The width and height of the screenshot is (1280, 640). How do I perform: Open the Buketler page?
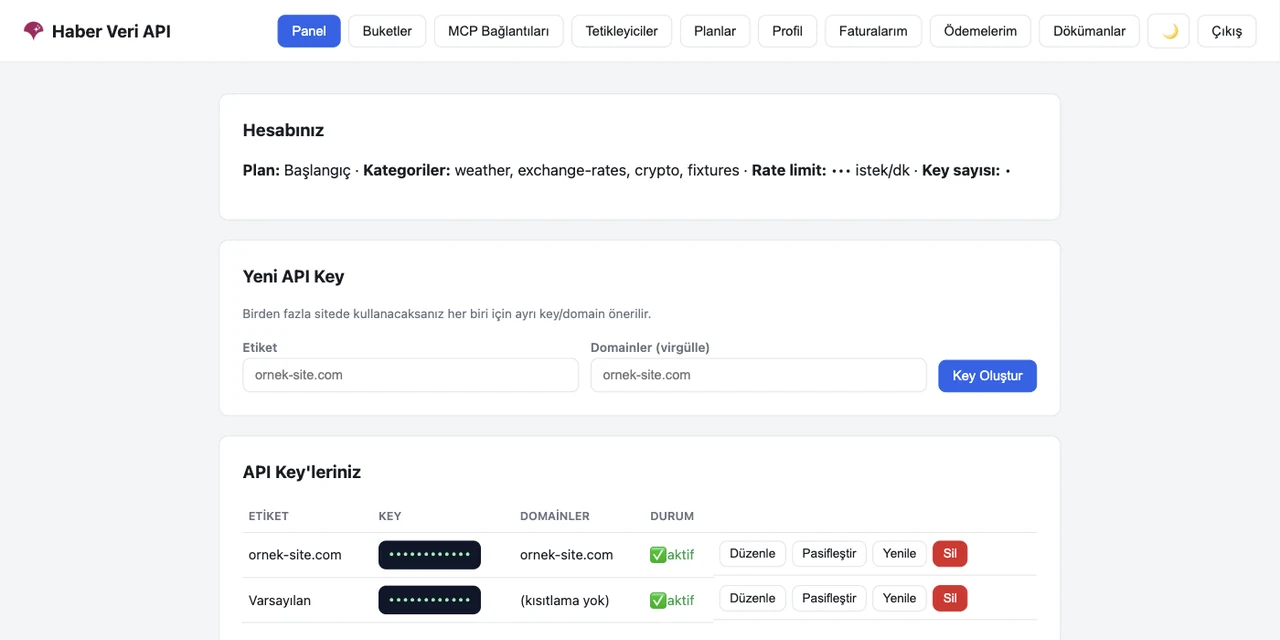coord(387,31)
